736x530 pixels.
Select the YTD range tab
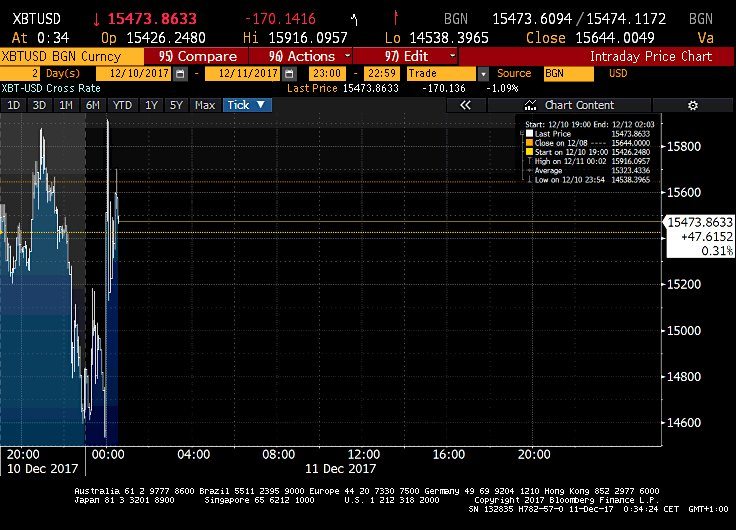tap(122, 105)
